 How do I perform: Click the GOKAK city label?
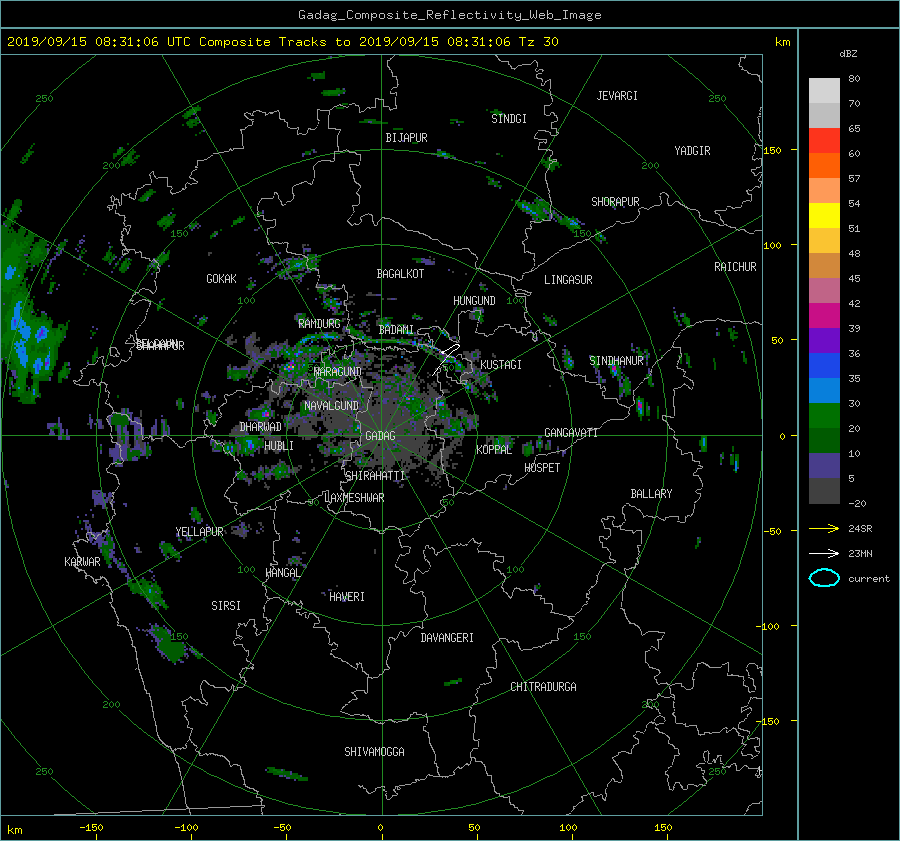point(222,279)
